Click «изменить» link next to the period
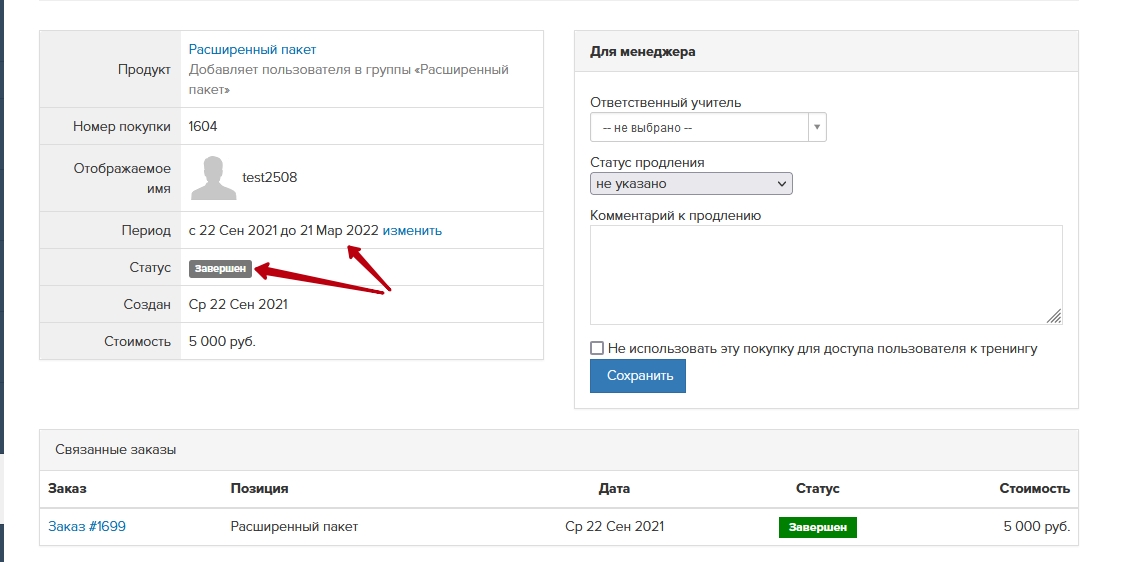This screenshot has width=1121, height=562. (412, 230)
